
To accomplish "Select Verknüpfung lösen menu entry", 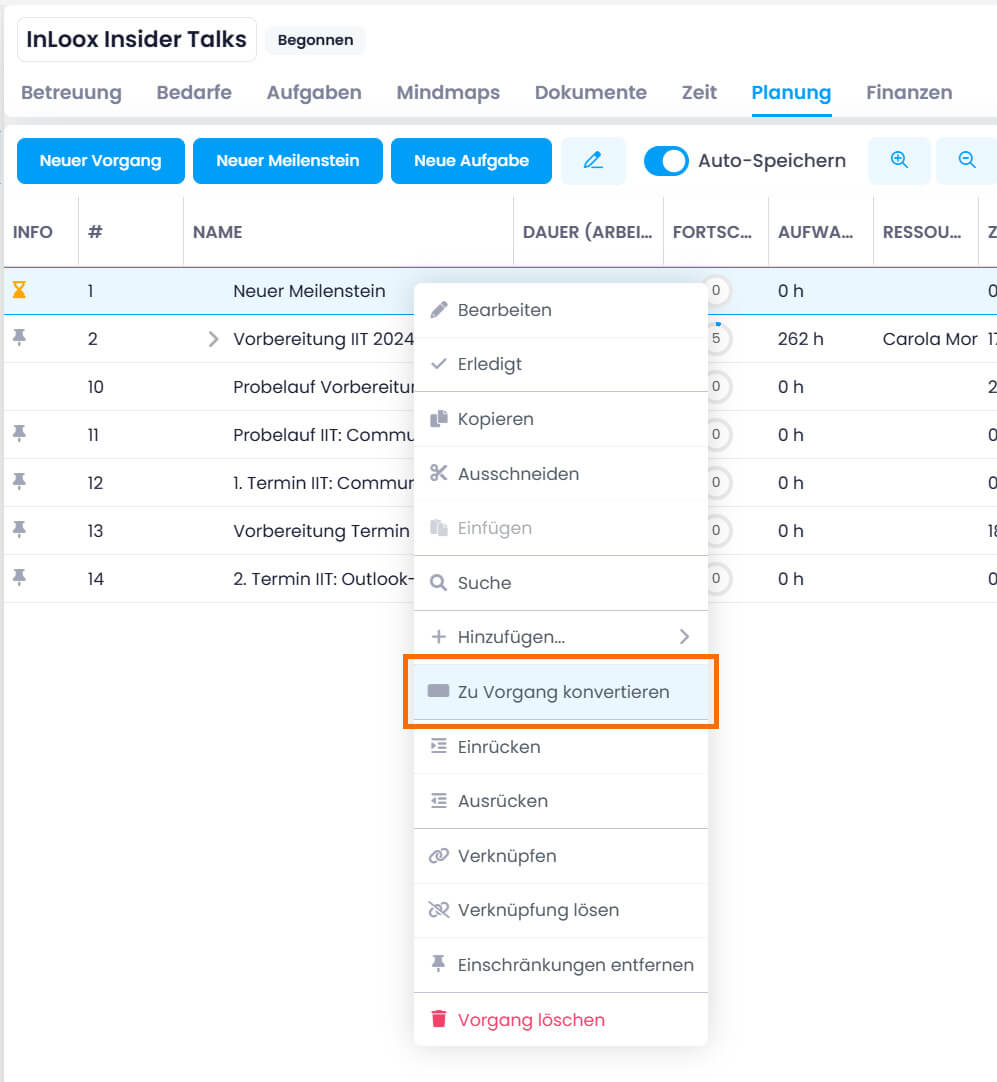I will (x=561, y=910).
